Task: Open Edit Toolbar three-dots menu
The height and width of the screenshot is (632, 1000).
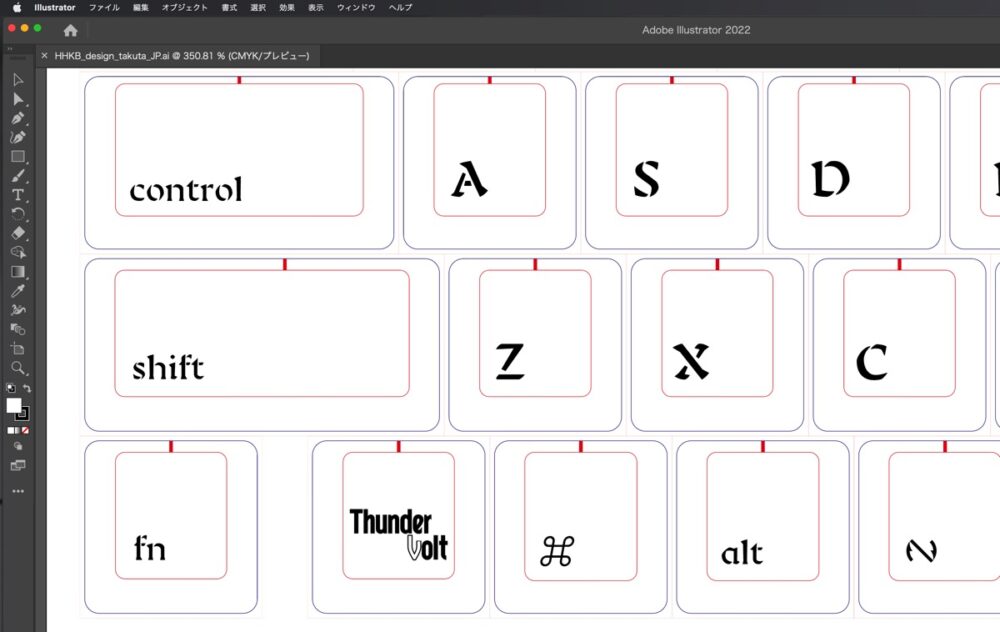Action: 18,491
